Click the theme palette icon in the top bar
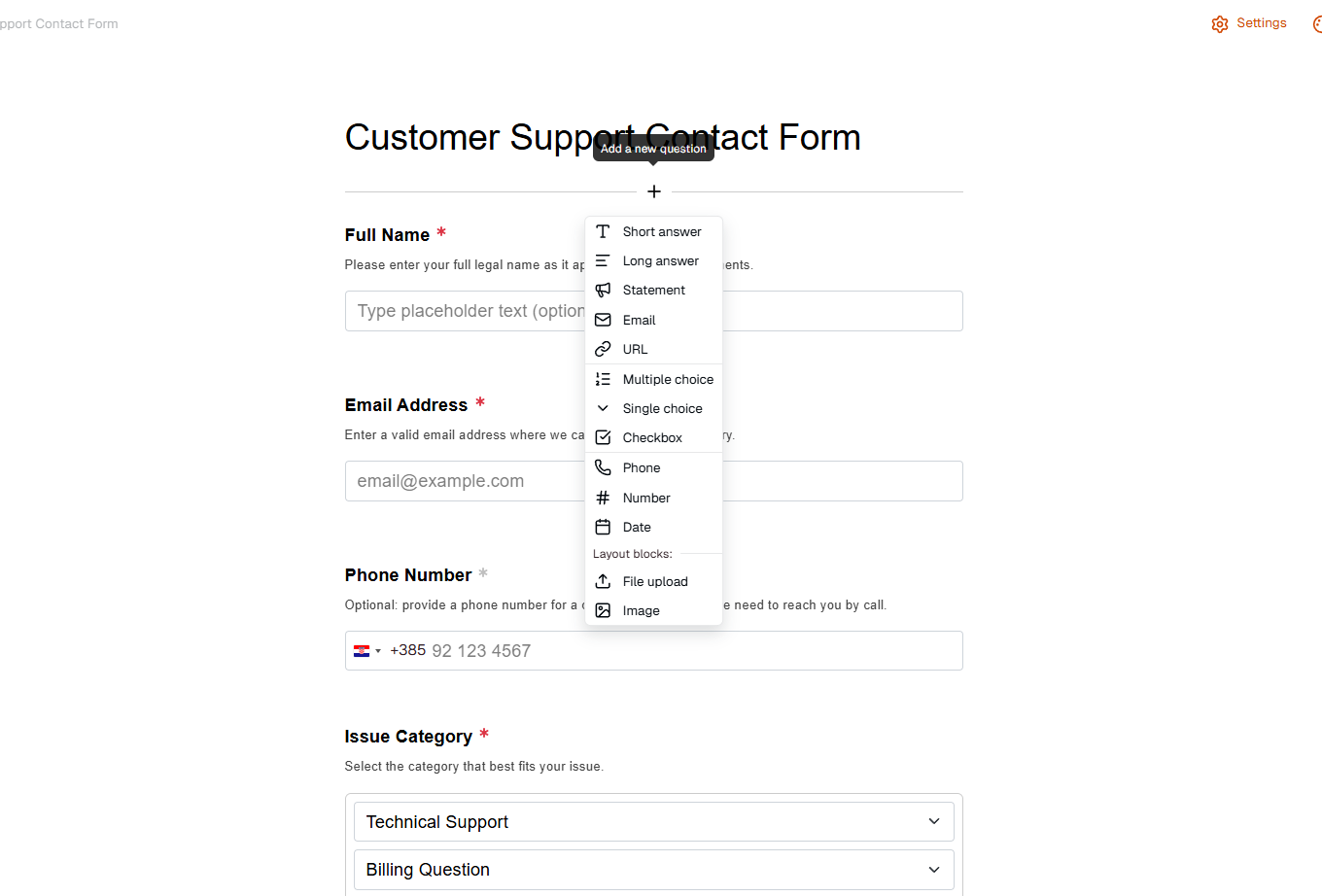1322x896 pixels. (1317, 23)
